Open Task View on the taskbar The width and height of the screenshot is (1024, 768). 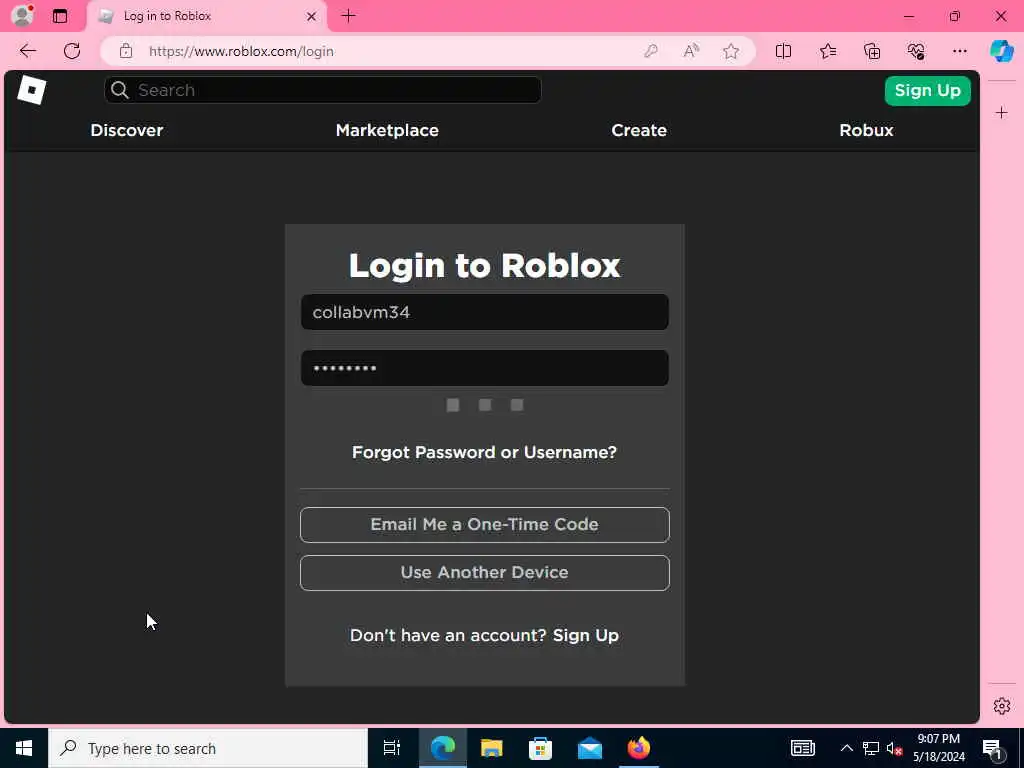click(x=391, y=748)
